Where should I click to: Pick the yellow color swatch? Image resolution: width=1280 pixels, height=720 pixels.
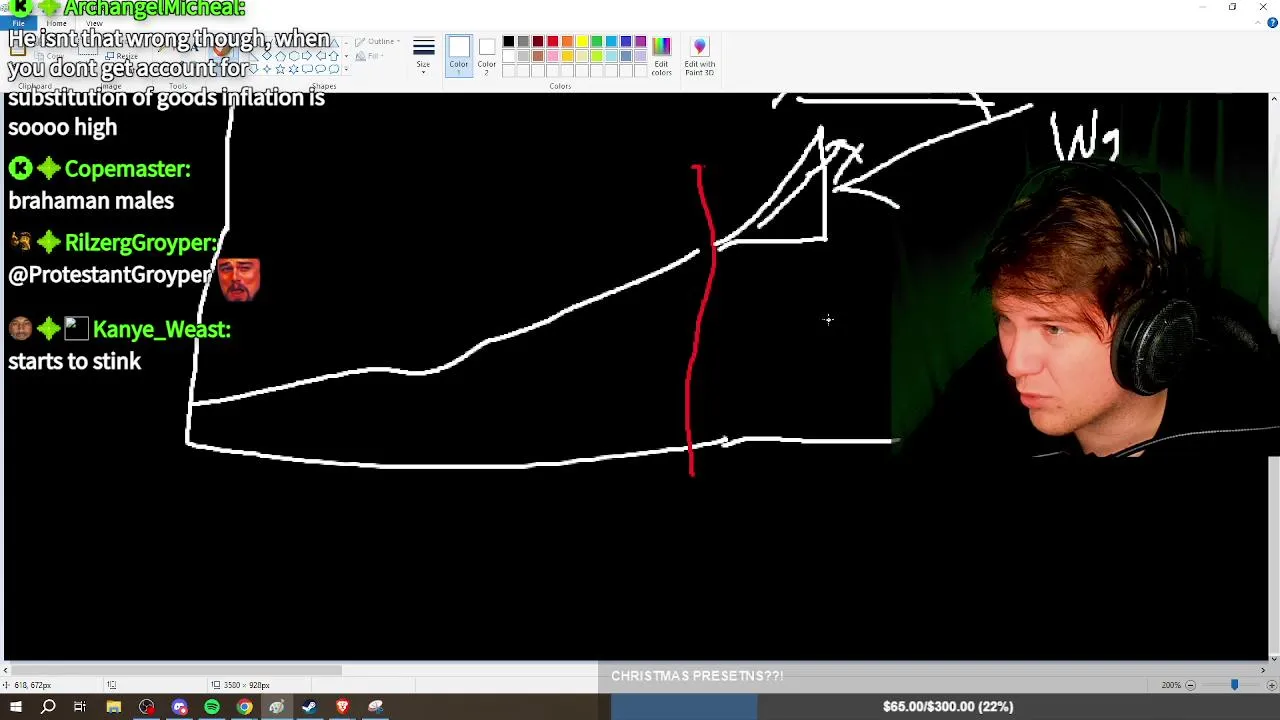click(582, 41)
